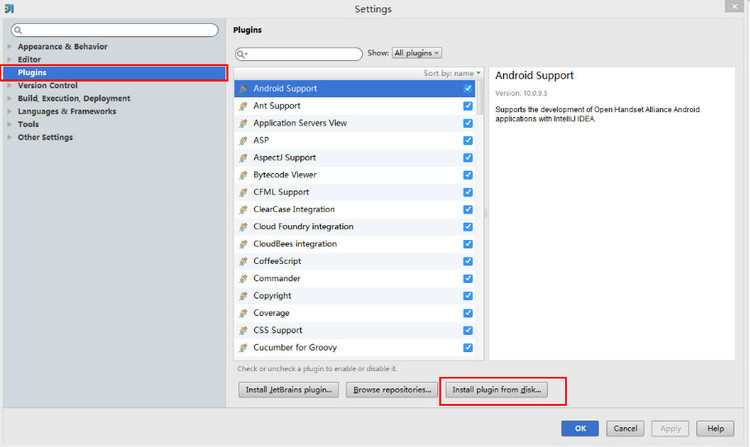Click the ClearCase Integration plugin icon

[x=243, y=209]
